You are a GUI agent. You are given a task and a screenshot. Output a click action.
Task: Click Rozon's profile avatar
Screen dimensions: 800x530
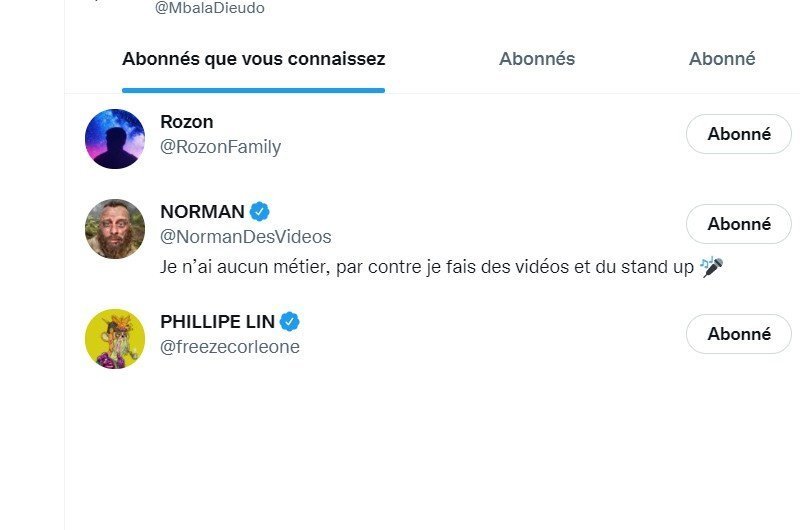(x=115, y=139)
